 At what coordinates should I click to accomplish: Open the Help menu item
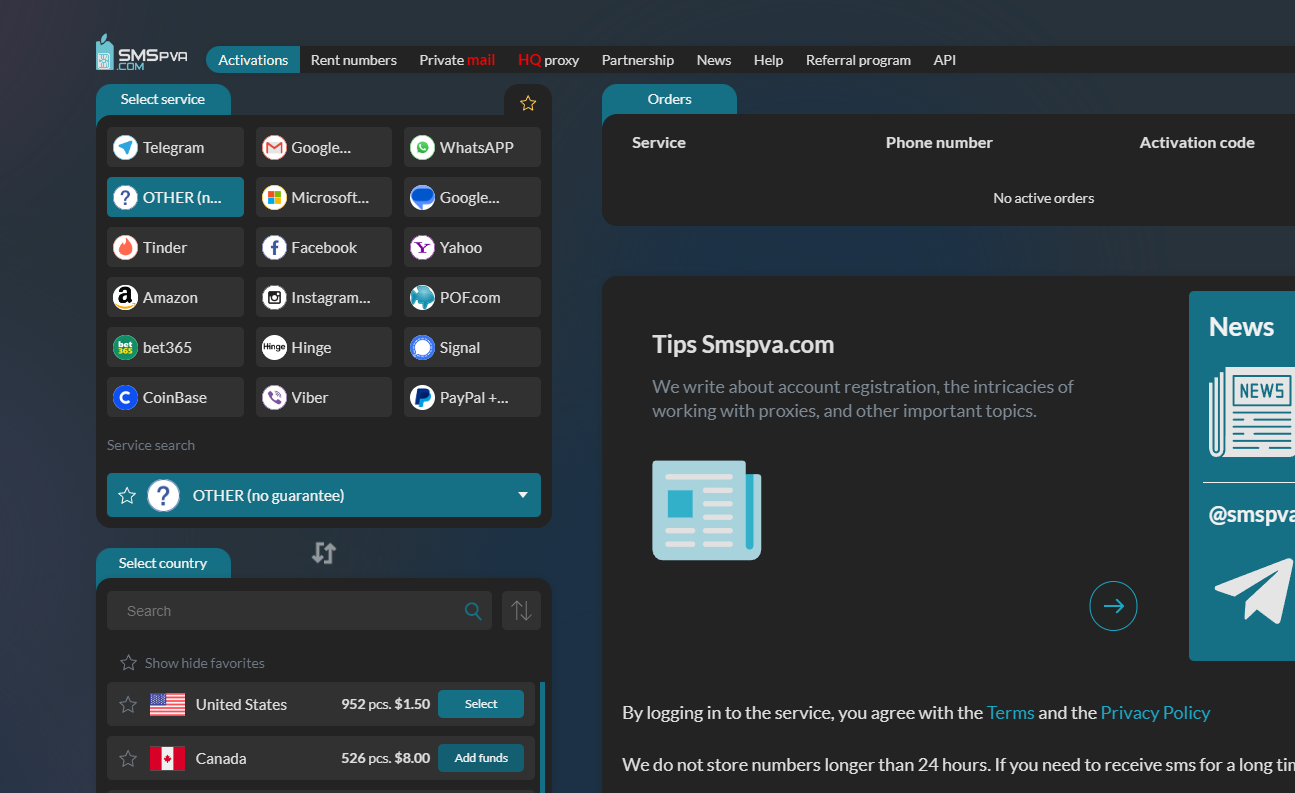pyautogui.click(x=768, y=60)
